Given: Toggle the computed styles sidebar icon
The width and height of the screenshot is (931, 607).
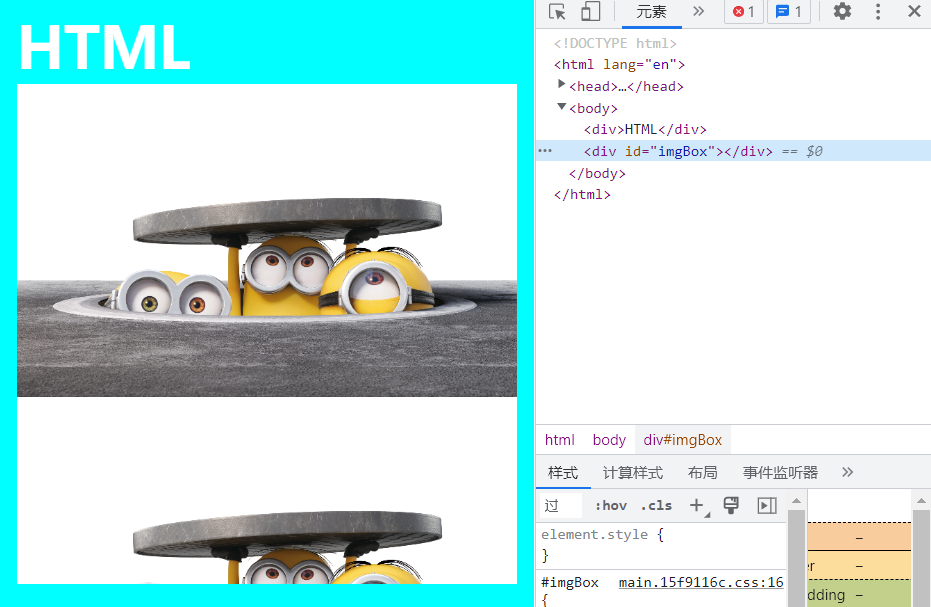Looking at the screenshot, I should (x=767, y=505).
